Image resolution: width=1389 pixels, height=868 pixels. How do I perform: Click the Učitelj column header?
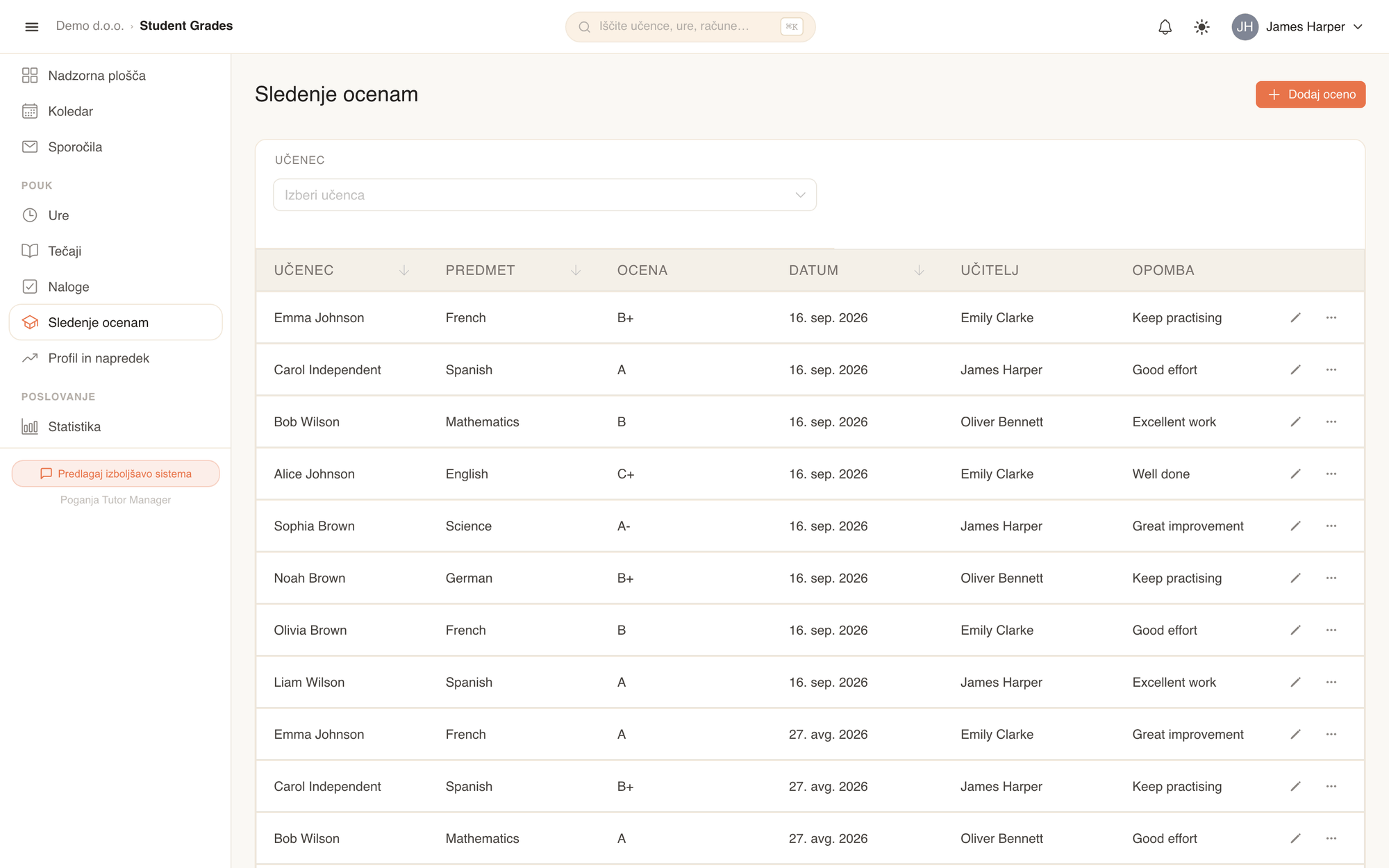989,270
